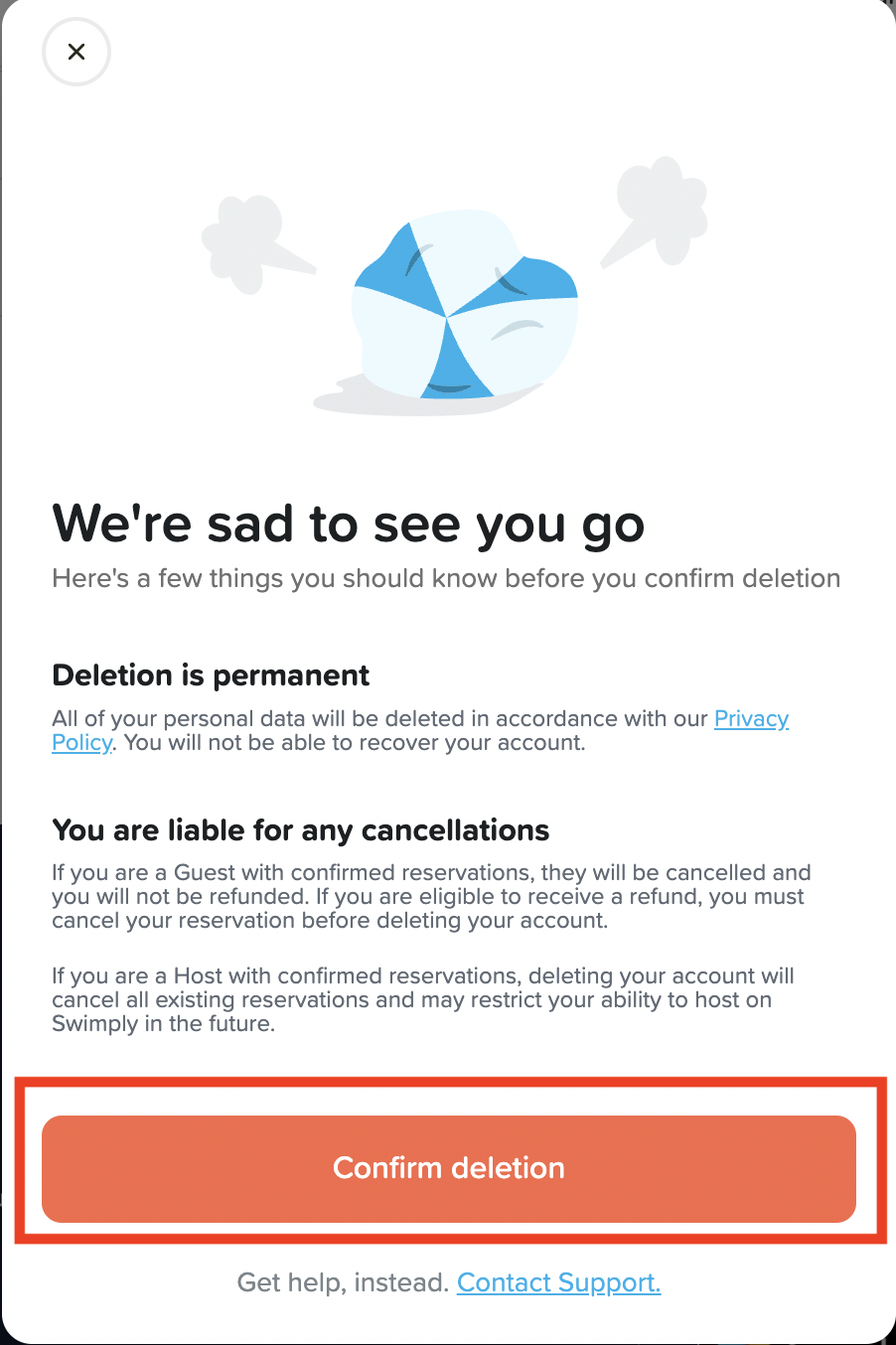Click the "We're sad to see you go" heading
The image size is (896, 1345).
tap(348, 523)
